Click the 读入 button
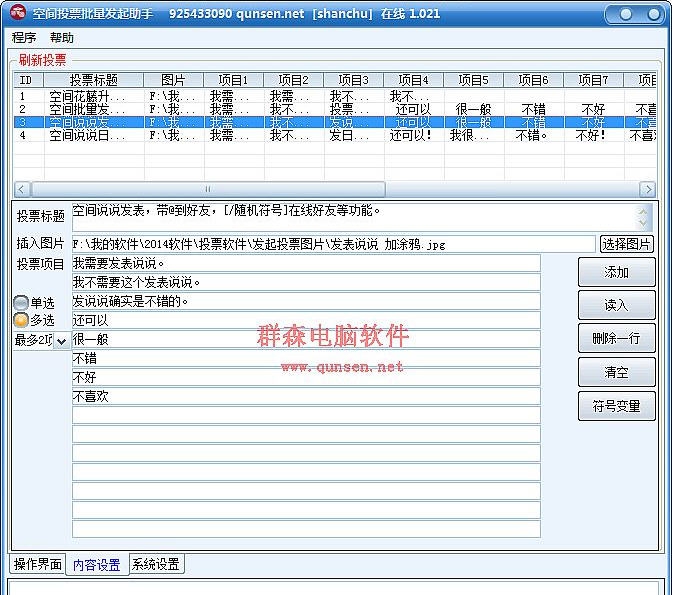The width and height of the screenshot is (673, 595). tap(616, 305)
